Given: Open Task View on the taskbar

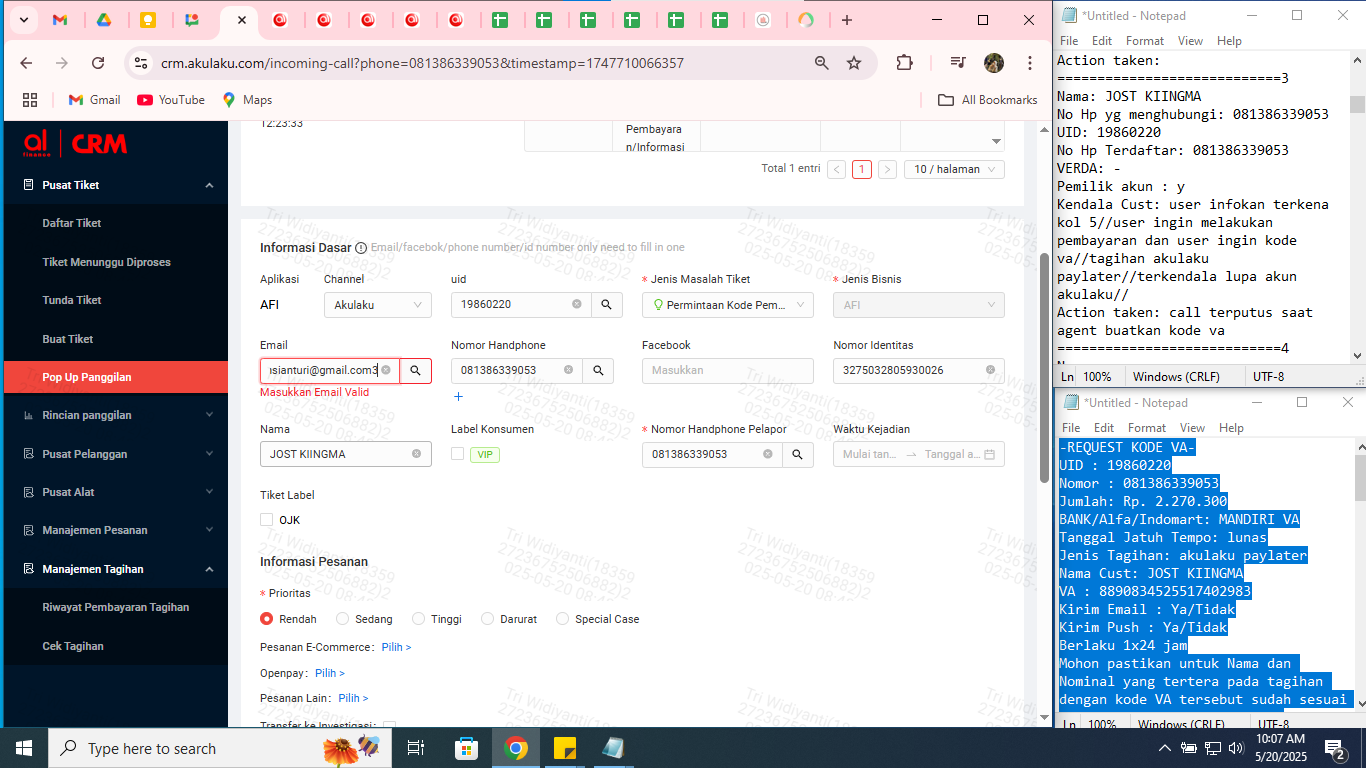Looking at the screenshot, I should coord(416,748).
